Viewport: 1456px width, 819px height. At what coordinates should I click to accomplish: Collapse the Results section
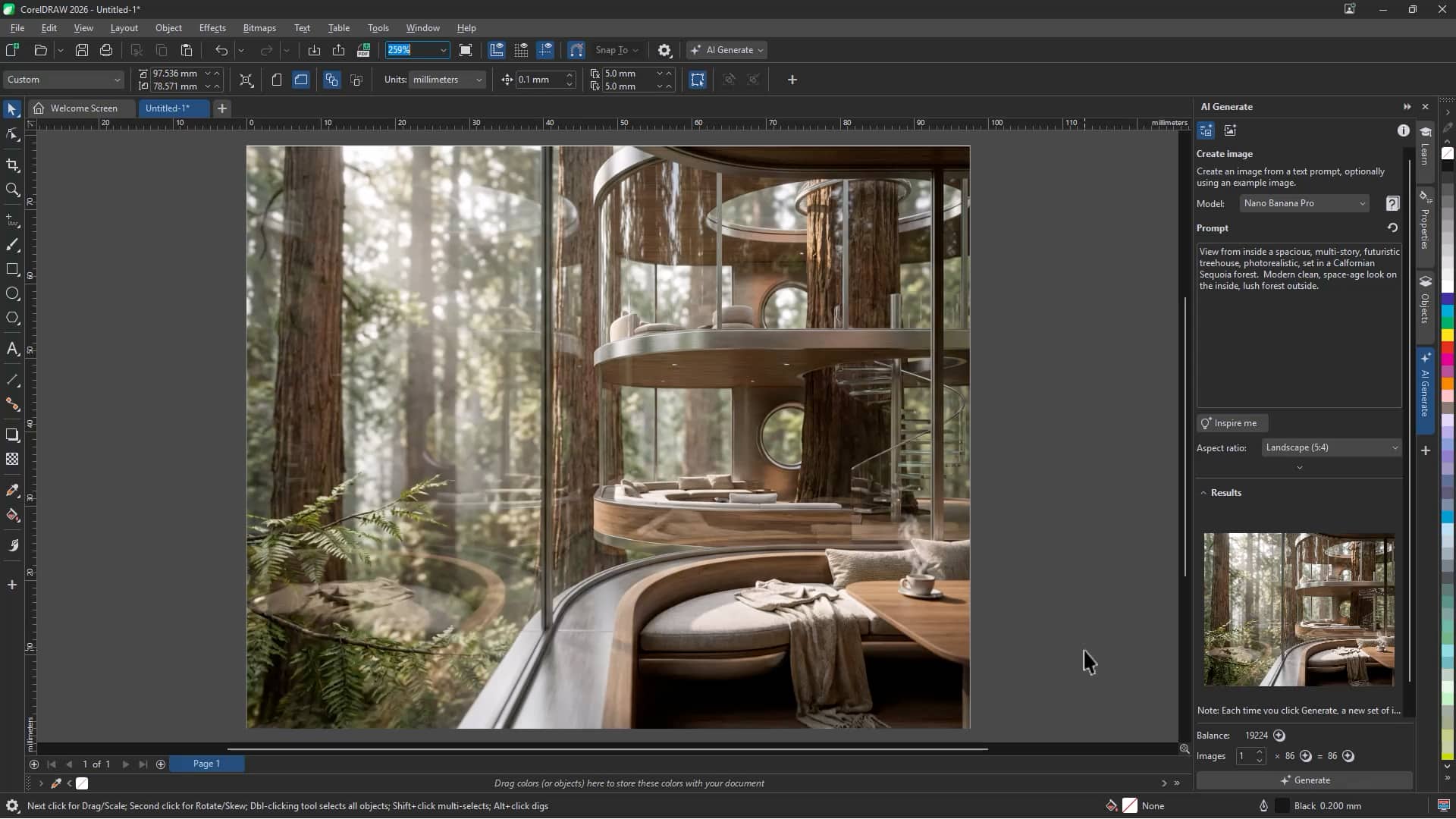(x=1203, y=493)
